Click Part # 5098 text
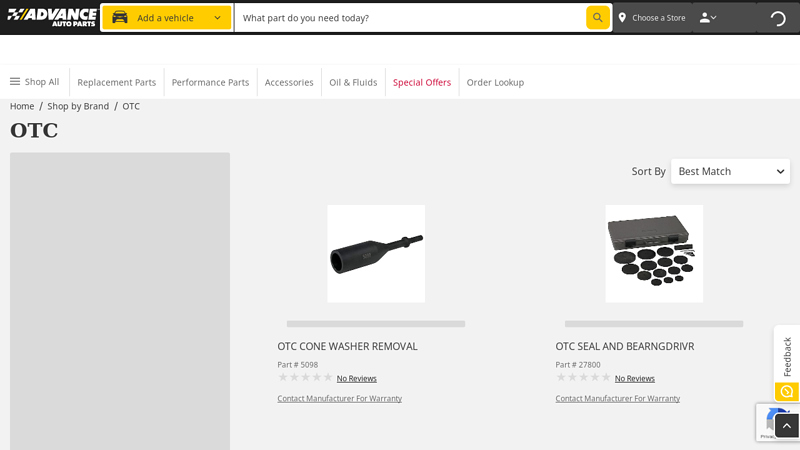The width and height of the screenshot is (800, 450). click(297, 365)
